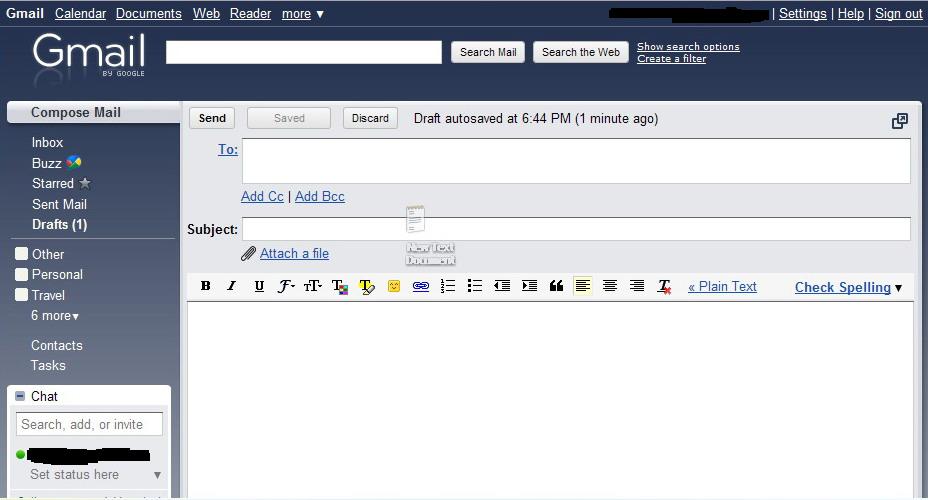Image resolution: width=928 pixels, height=500 pixels.
Task: Open Sent Mail folder
Action: coord(59,204)
